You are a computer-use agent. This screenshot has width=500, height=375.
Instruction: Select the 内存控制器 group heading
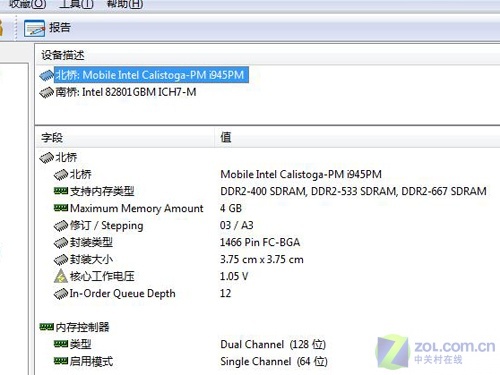(82, 327)
